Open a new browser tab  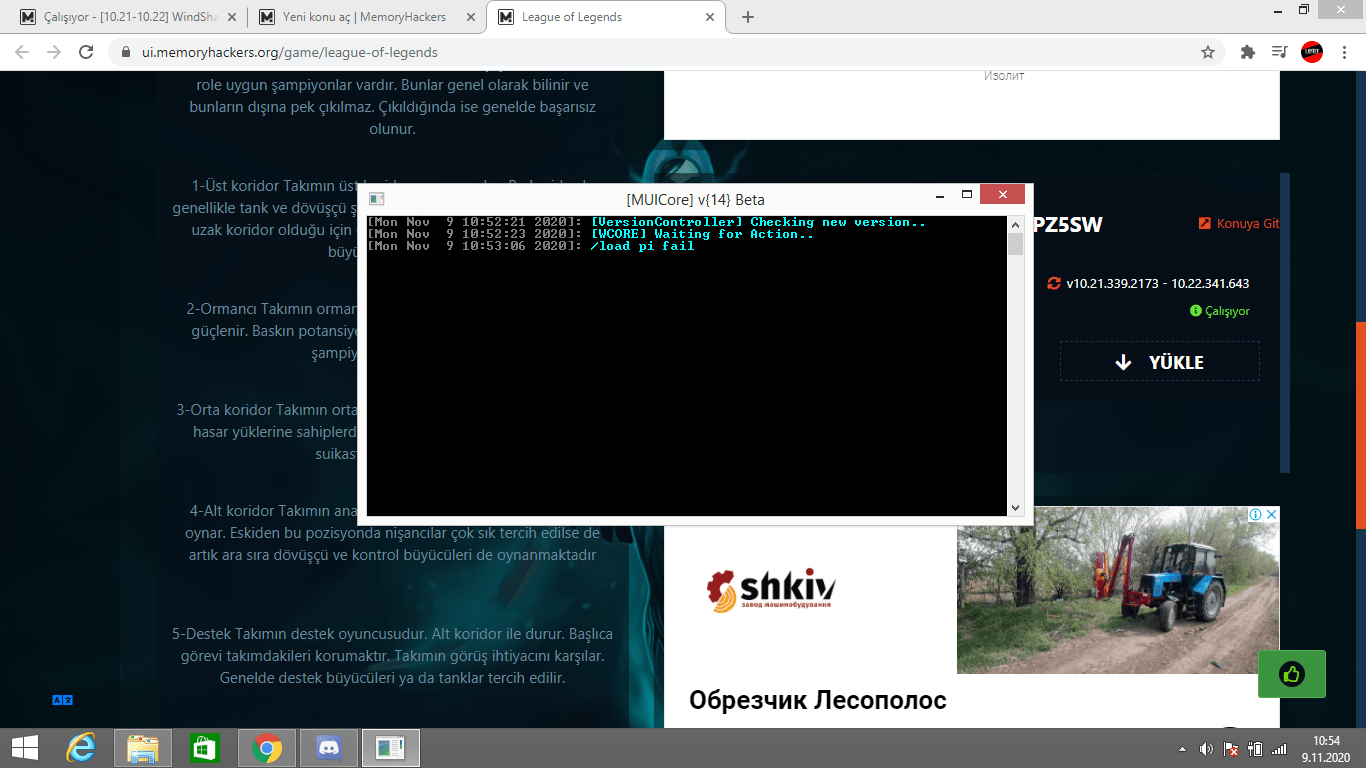click(x=748, y=17)
